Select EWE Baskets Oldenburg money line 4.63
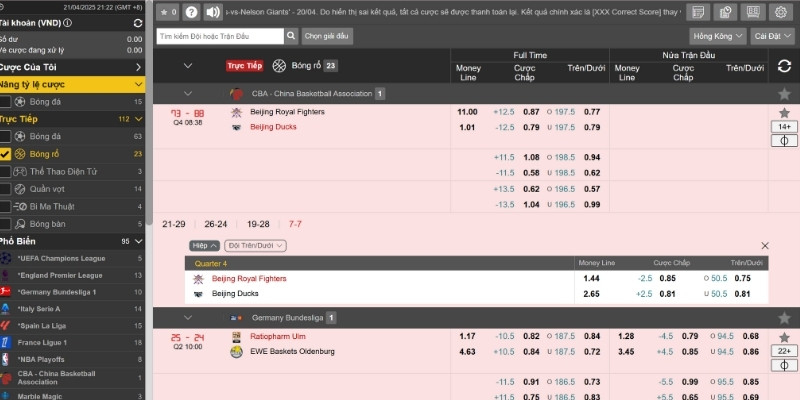 [467, 352]
